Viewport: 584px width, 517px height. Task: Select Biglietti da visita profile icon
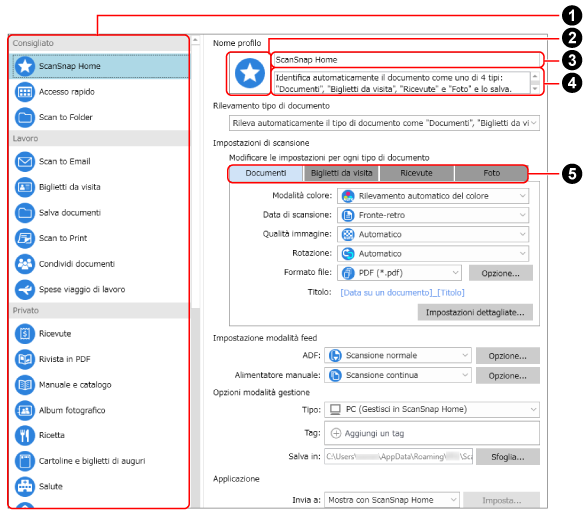pos(25,187)
